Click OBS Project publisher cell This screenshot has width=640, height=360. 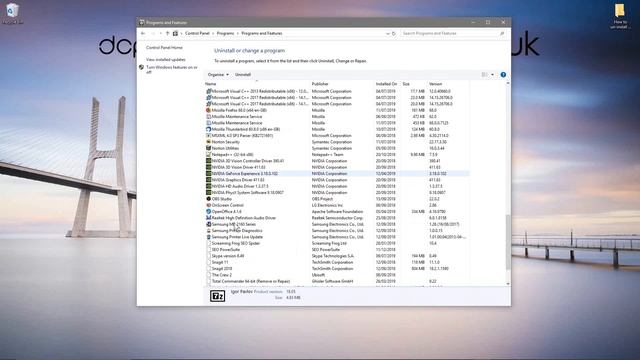pos(322,199)
